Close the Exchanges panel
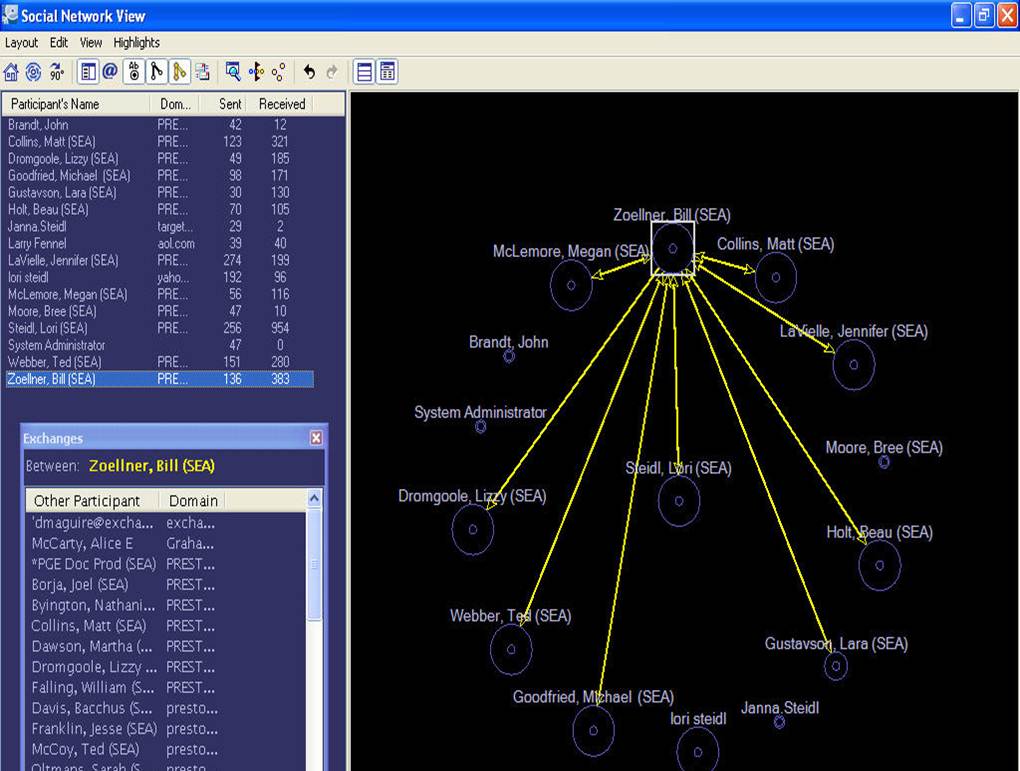Image resolution: width=1020 pixels, height=771 pixels. [316, 438]
